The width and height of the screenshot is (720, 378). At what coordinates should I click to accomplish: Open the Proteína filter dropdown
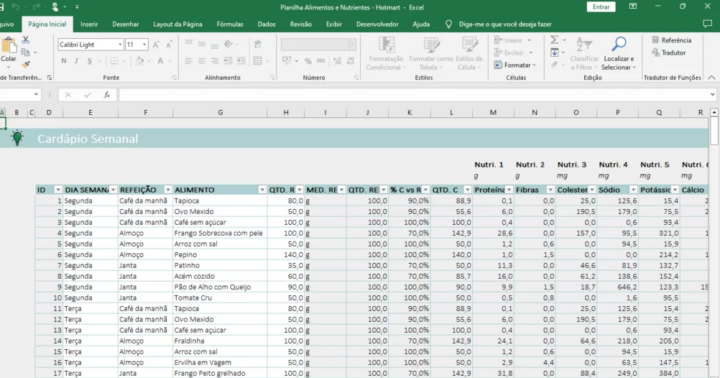coord(509,190)
